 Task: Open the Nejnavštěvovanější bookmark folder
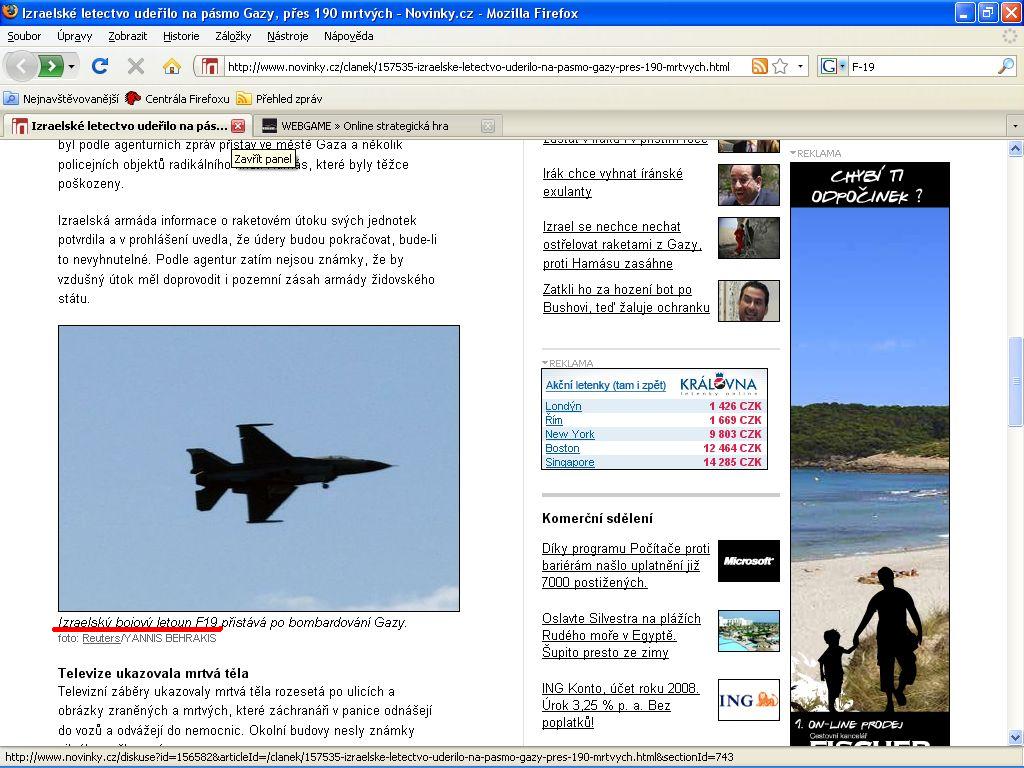point(61,99)
